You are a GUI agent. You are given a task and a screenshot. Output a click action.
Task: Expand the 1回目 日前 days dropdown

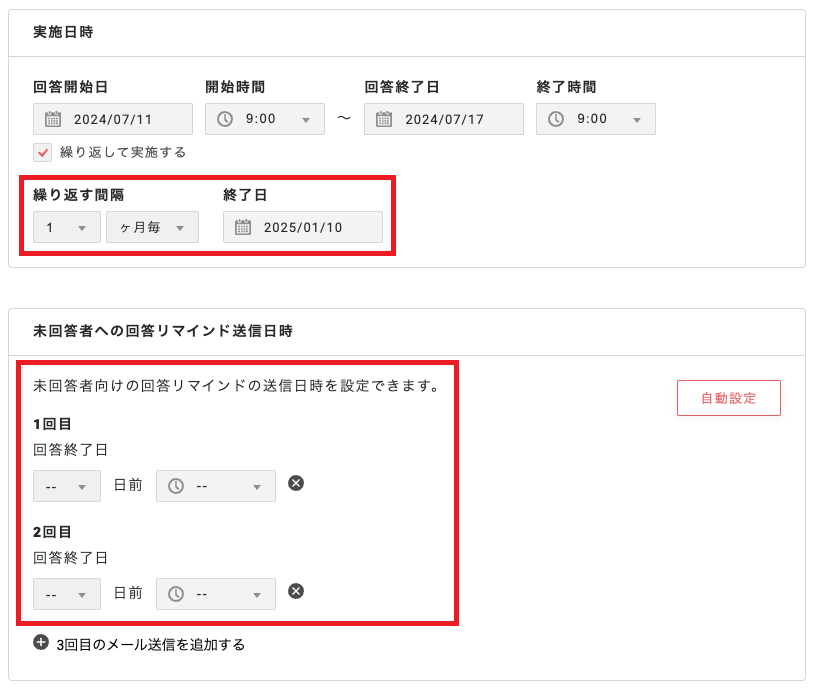(66, 485)
